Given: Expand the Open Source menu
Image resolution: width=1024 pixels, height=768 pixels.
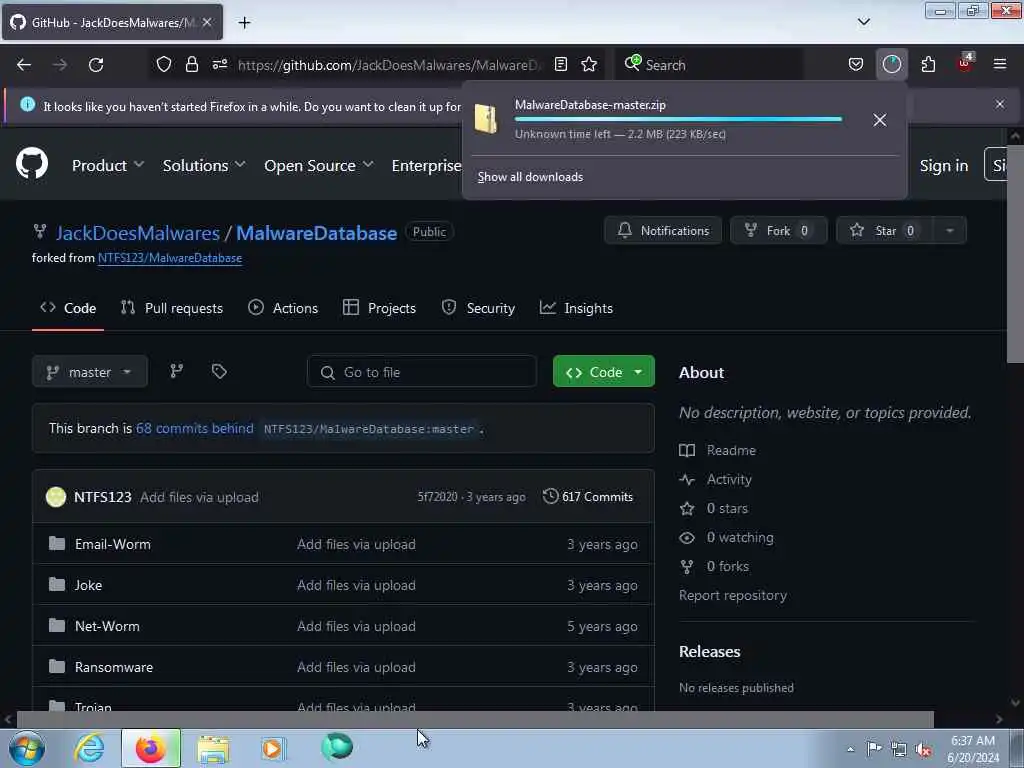Looking at the screenshot, I should coord(319,166).
